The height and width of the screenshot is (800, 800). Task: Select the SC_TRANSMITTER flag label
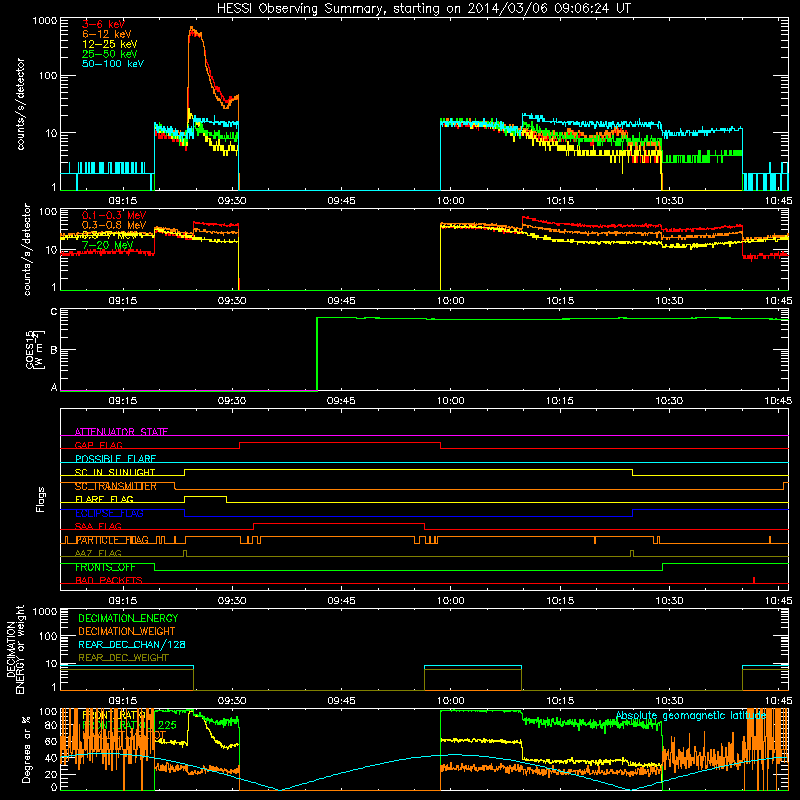point(116,486)
